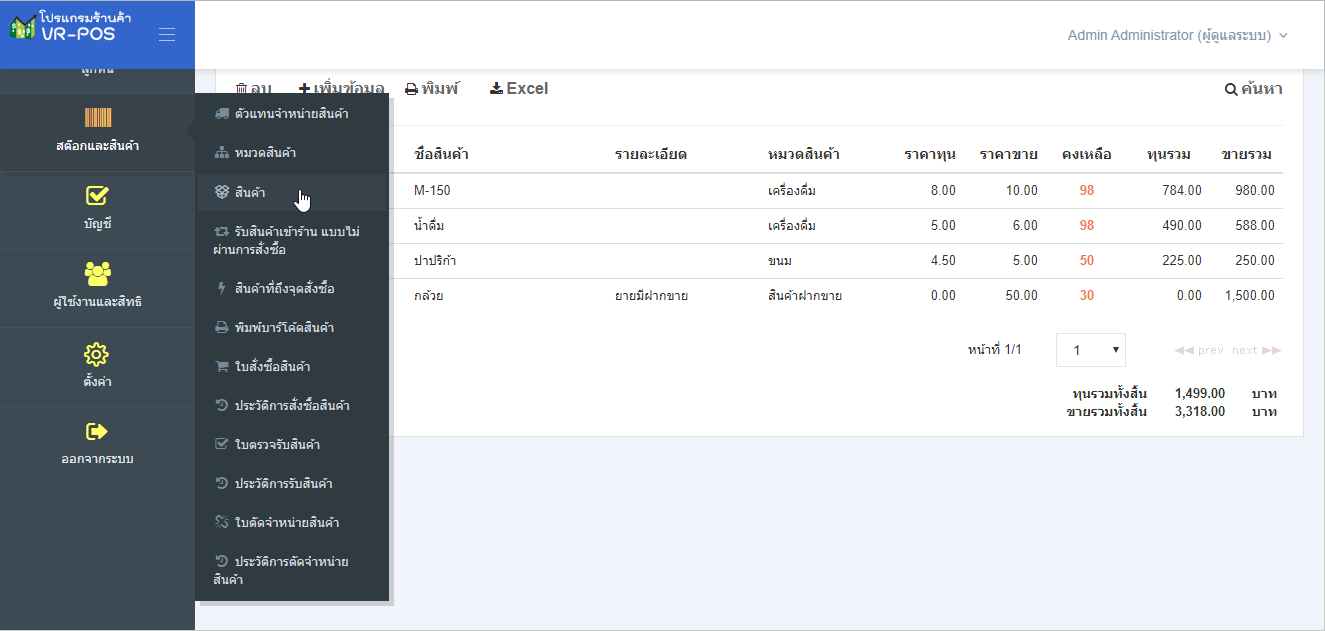Screen dimensions: 1325x631
Task: Open the accounting checkmark icon
Action: pos(98,195)
